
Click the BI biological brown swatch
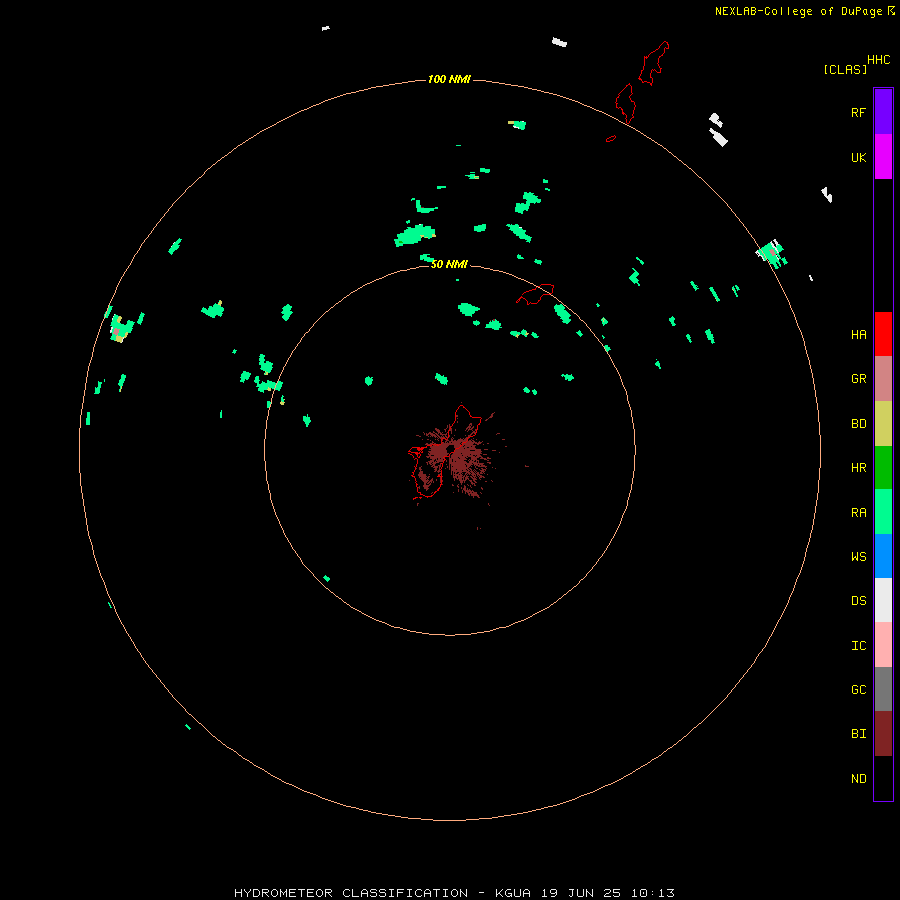click(x=883, y=734)
